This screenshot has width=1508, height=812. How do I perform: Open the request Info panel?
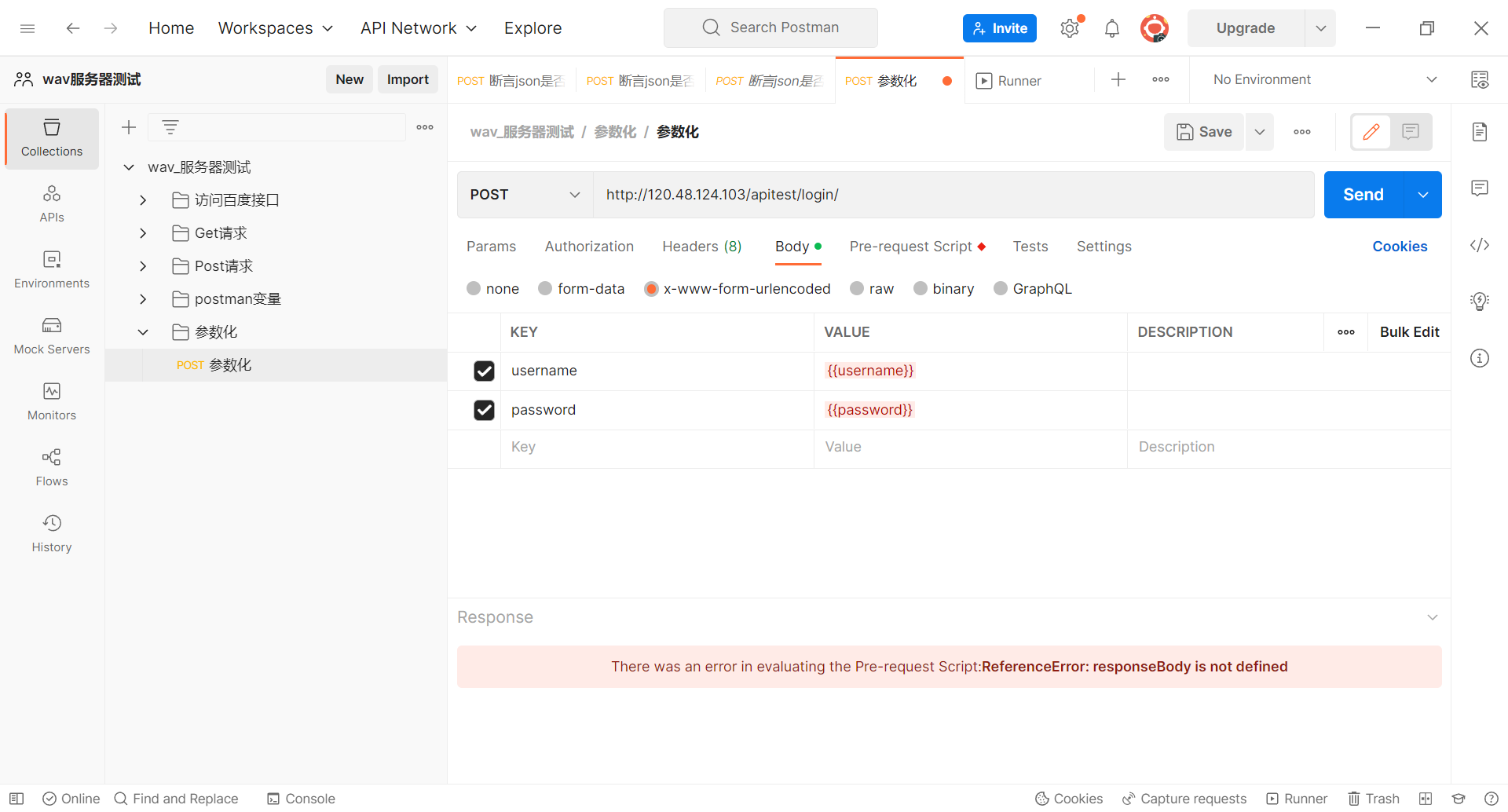pos(1480,358)
